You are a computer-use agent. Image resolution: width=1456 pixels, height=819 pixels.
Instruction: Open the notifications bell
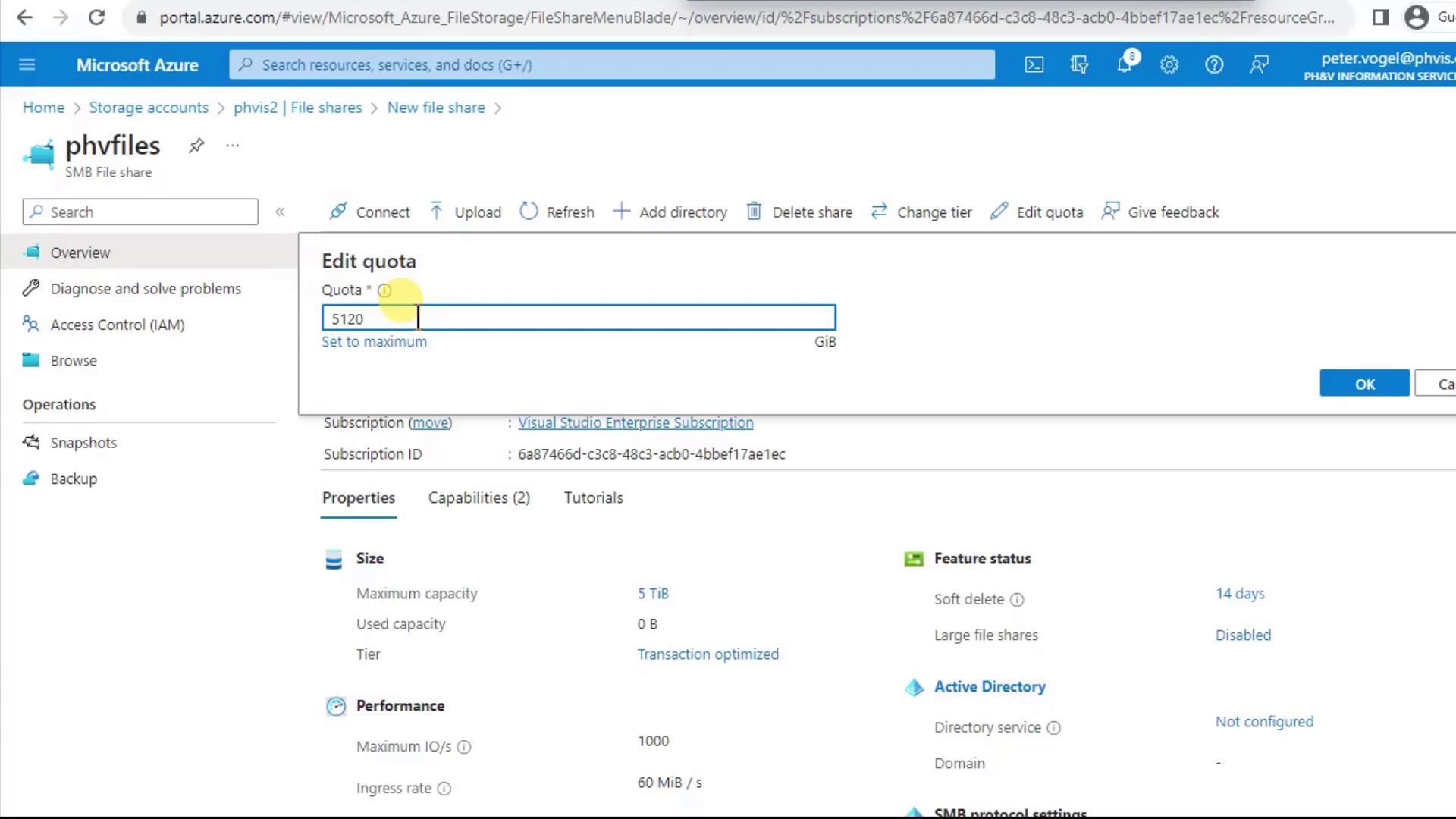click(1125, 65)
